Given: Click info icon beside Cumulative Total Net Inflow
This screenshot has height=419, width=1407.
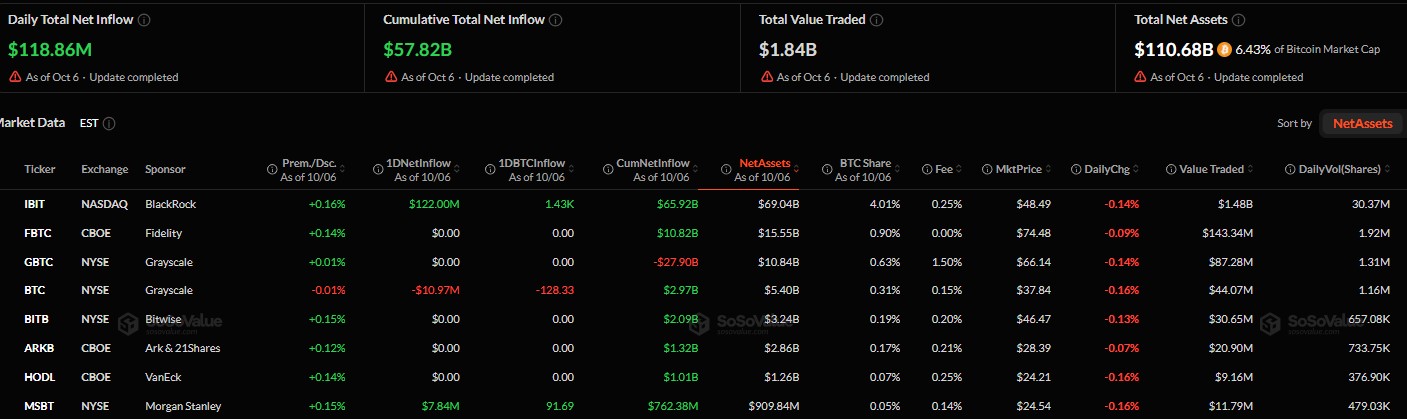Looking at the screenshot, I should (555, 20).
